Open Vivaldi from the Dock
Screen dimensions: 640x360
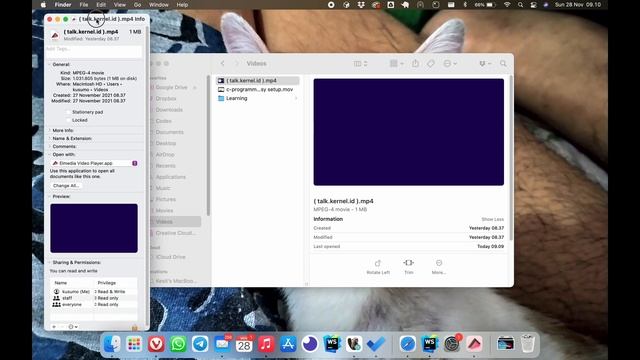156,344
